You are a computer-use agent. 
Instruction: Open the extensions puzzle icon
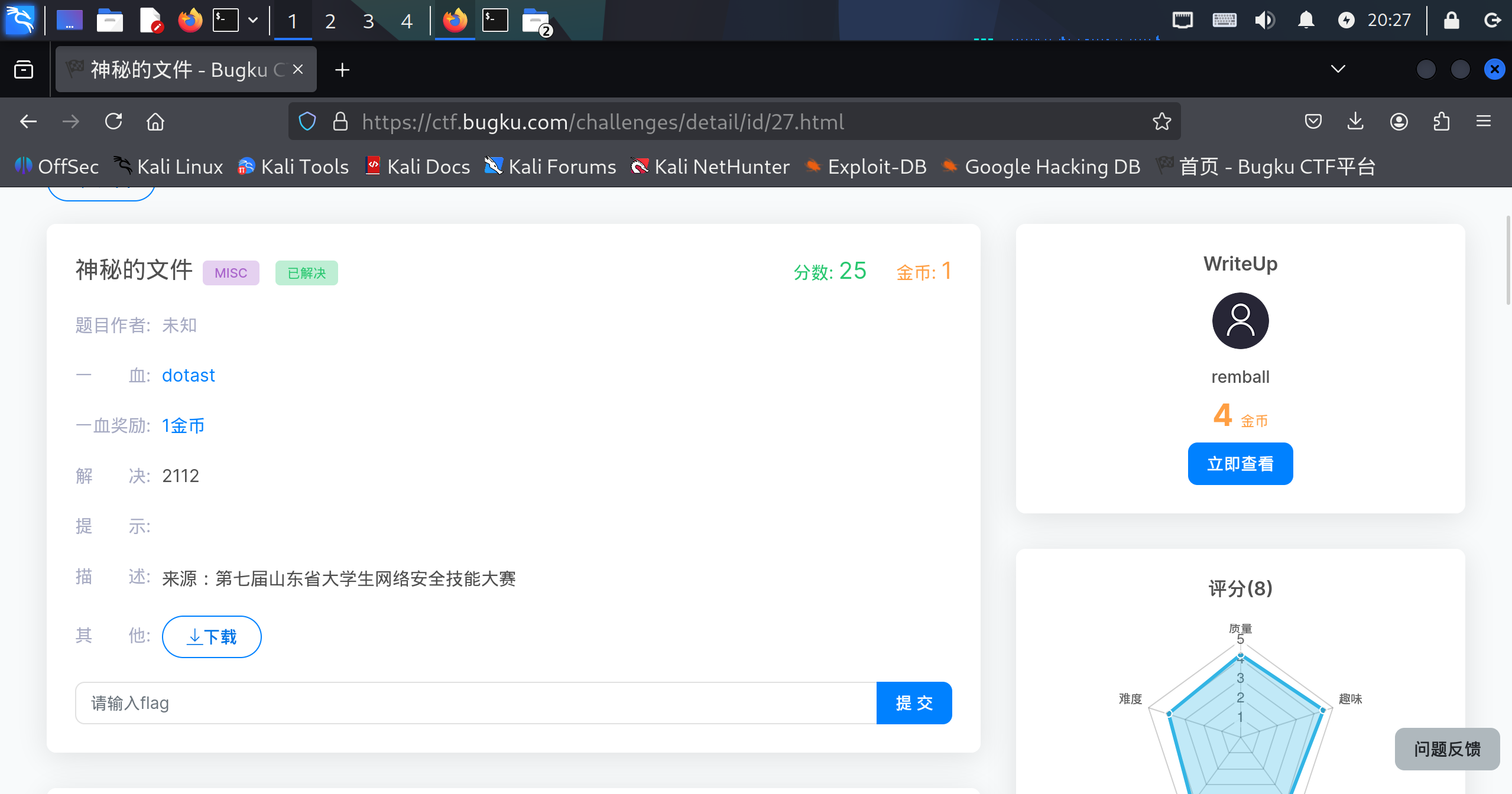coord(1442,122)
